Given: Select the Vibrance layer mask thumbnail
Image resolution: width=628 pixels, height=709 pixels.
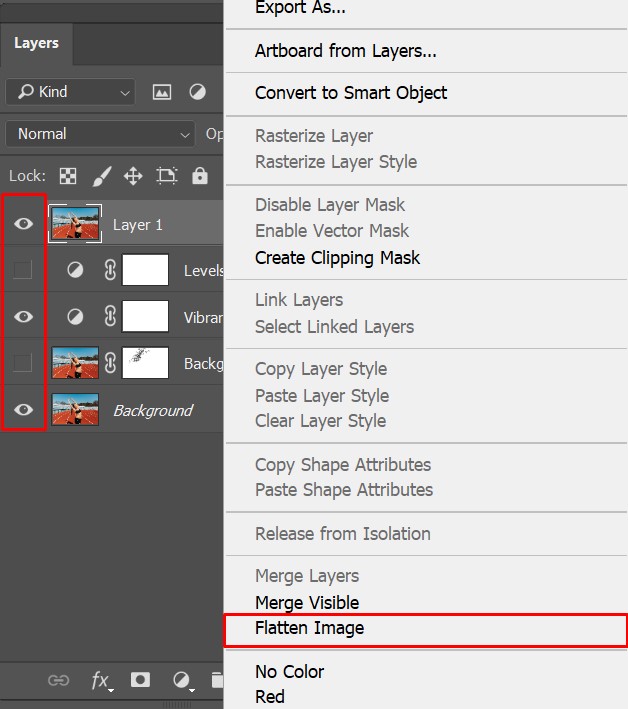Looking at the screenshot, I should [x=145, y=316].
